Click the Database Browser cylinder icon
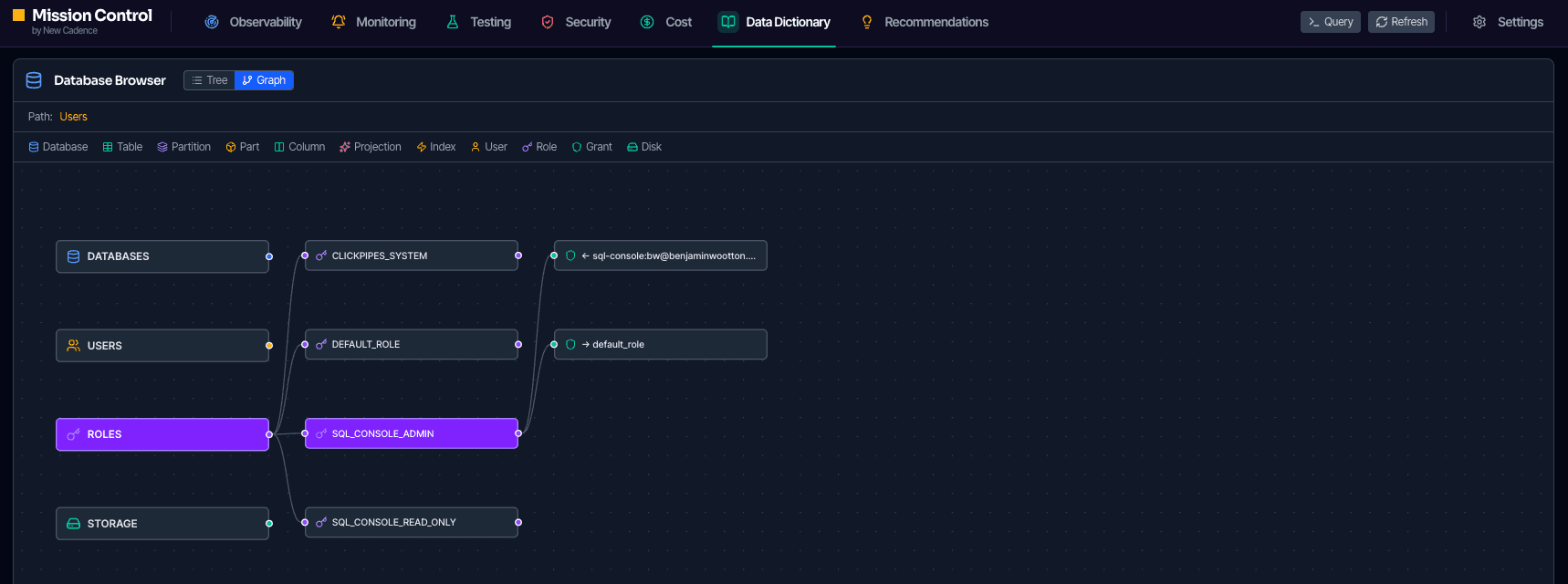 (x=34, y=80)
